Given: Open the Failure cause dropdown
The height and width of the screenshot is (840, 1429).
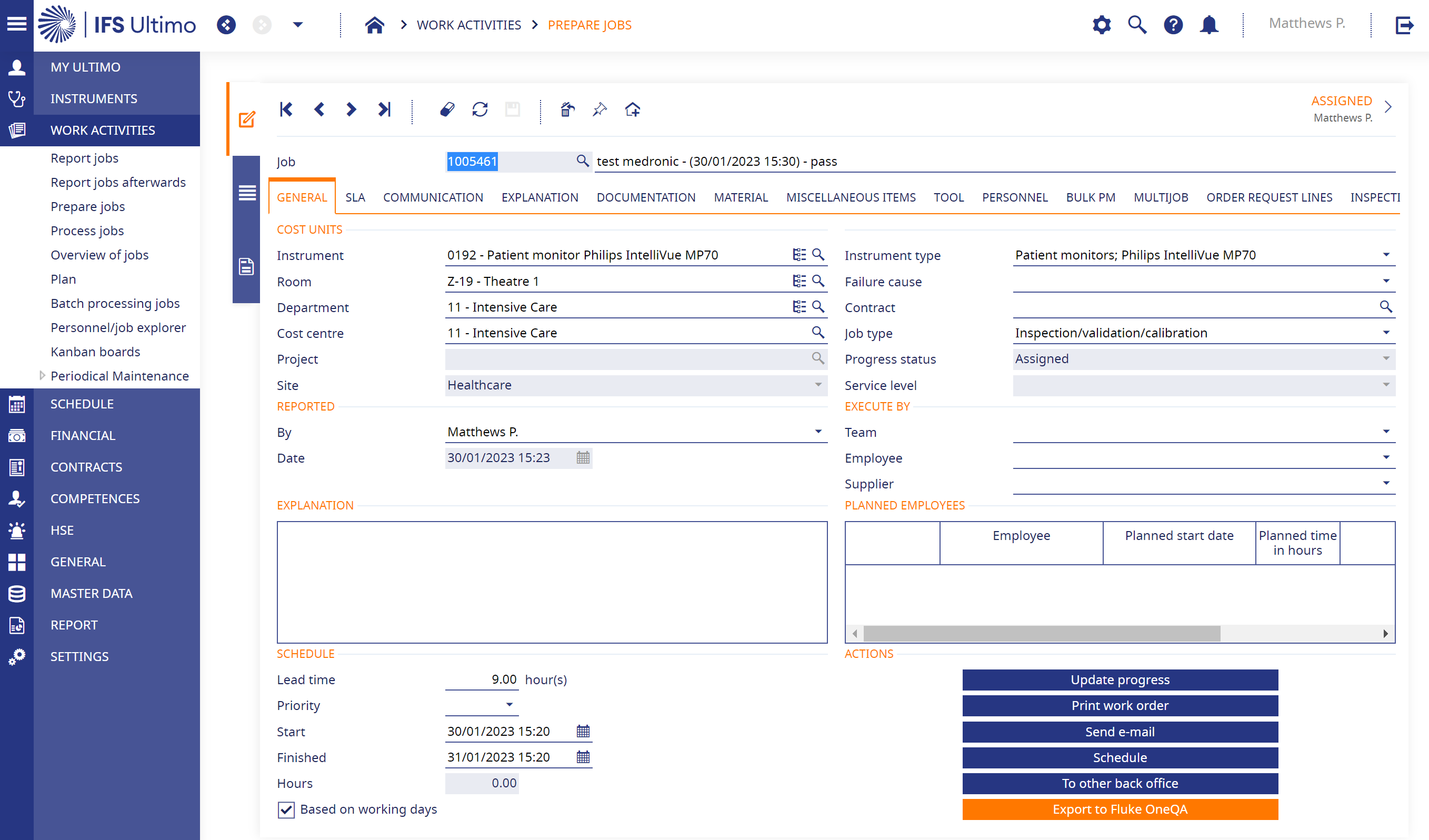Looking at the screenshot, I should pyautogui.click(x=1386, y=281).
